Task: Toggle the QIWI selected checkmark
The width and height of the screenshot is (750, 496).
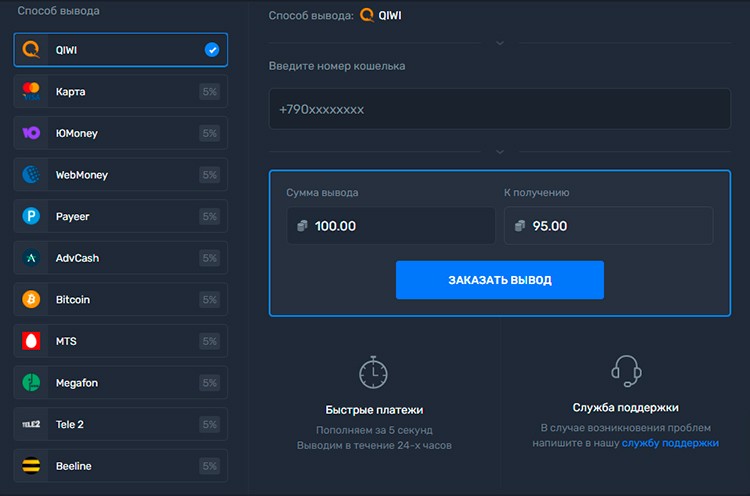Action: click(x=212, y=50)
